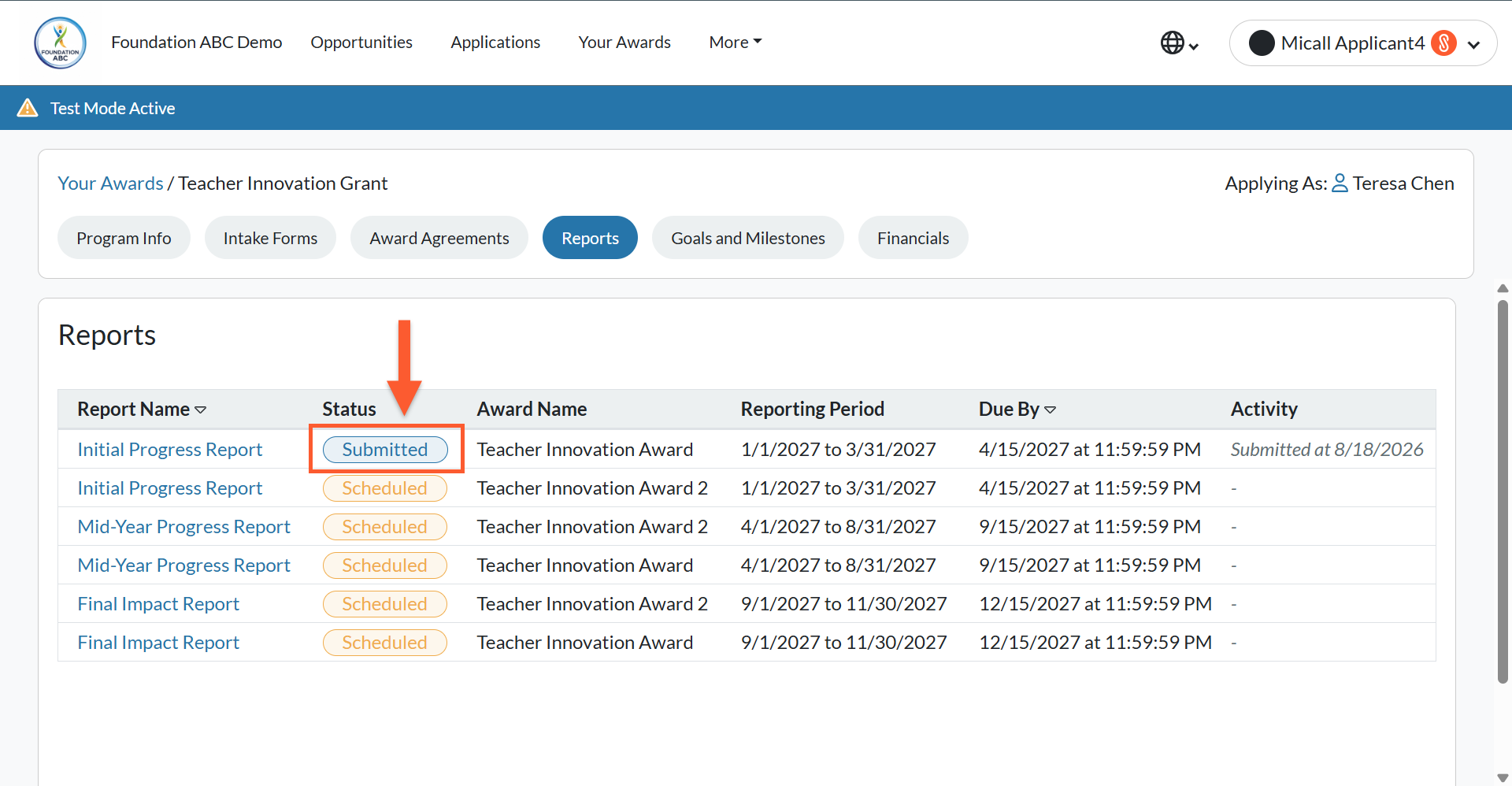Select the Reports tab

point(590,238)
